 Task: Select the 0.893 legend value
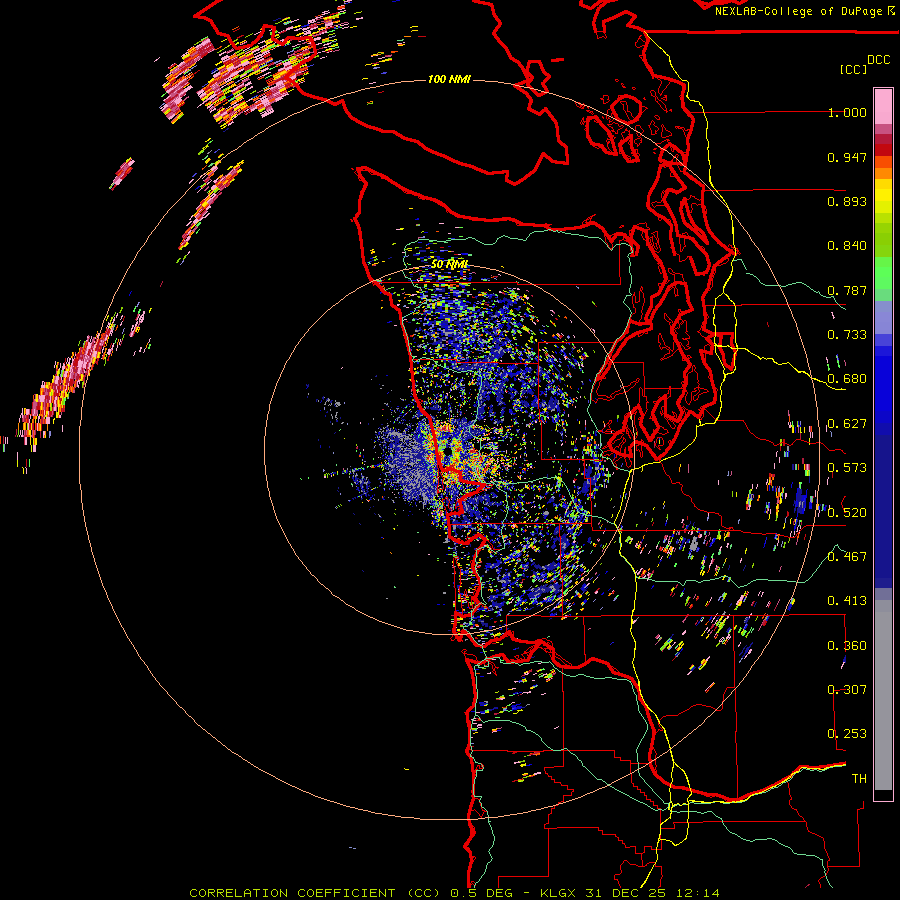click(x=847, y=201)
